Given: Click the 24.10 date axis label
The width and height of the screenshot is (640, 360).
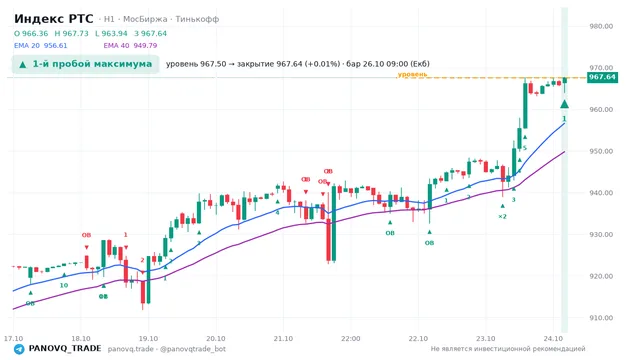Looking at the screenshot, I should (553, 339).
